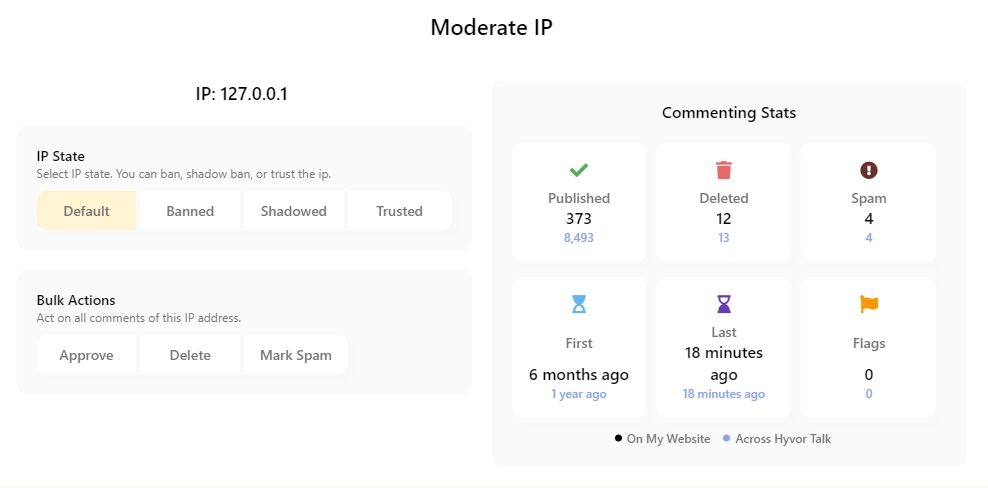Click the blue First hourglass icon
Screen dimensions: 988x488
tap(578, 305)
